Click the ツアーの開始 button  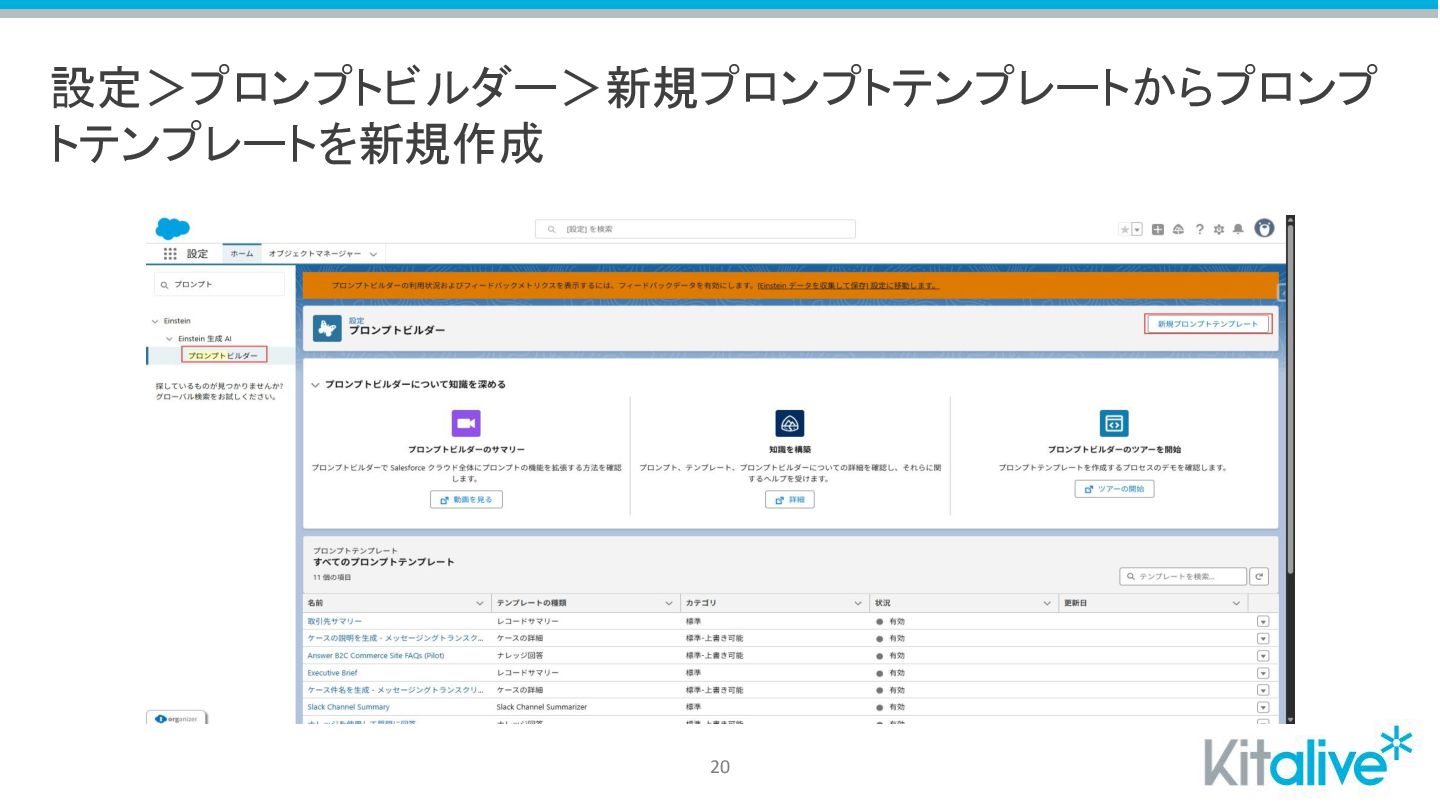pyautogui.click(x=1115, y=489)
